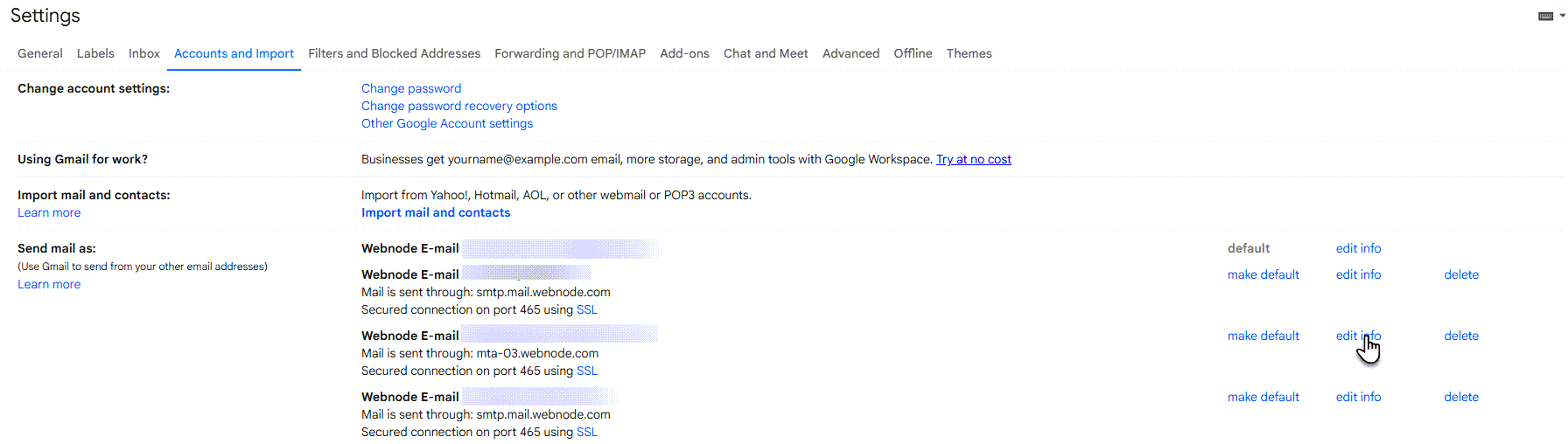Viewport: 1568px width, 444px height.
Task: Click the Change password link
Action: click(411, 88)
